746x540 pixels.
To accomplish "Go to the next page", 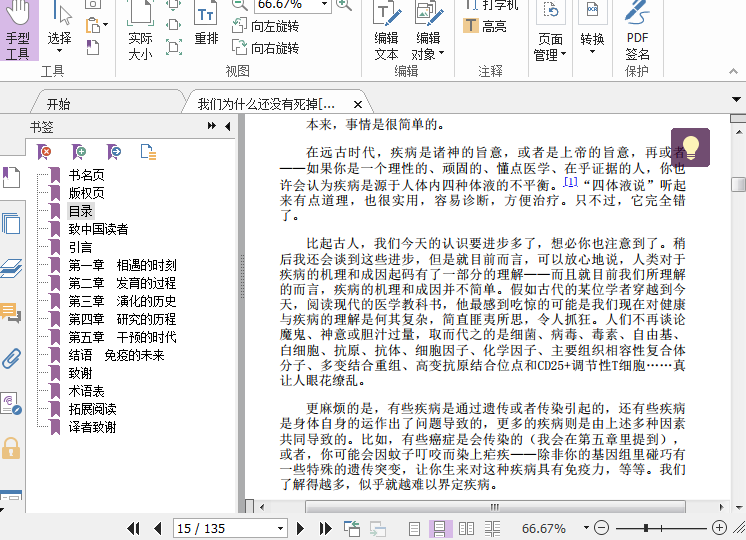I will 300,528.
